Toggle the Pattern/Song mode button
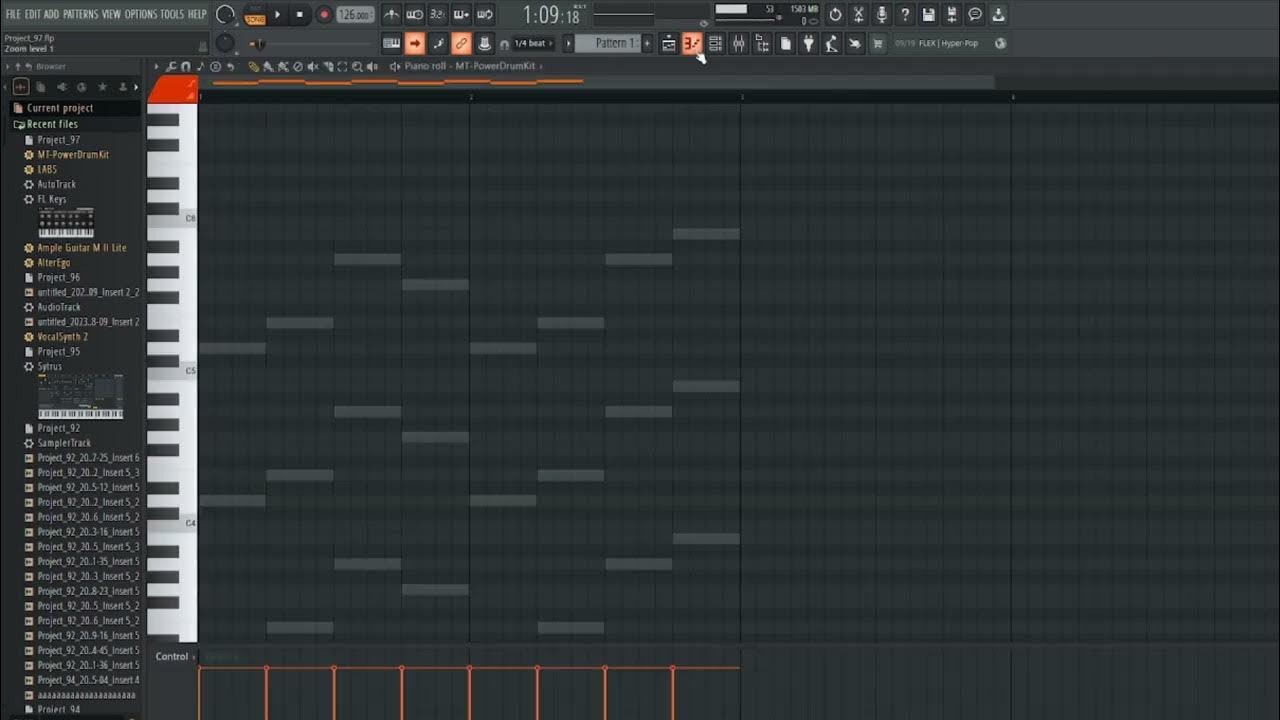This screenshot has height=720, width=1280. tap(255, 15)
